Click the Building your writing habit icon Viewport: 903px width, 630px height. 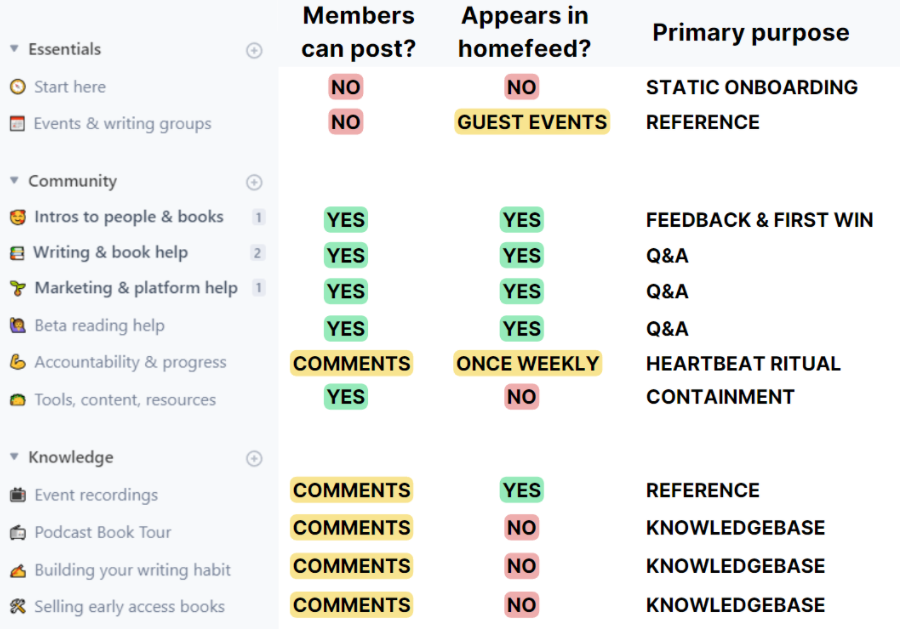click(x=17, y=570)
